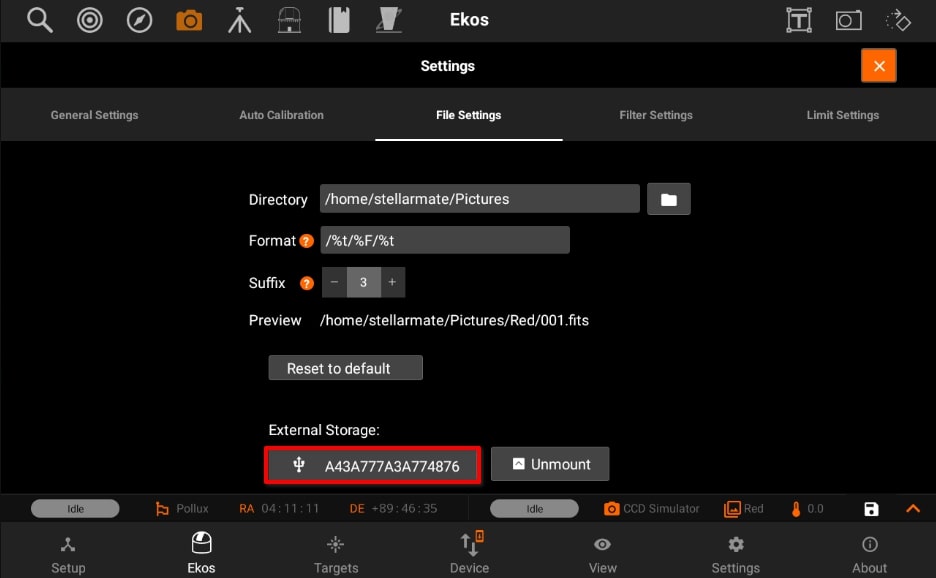936x578 pixels.
Task: Click the RA value 04:11:11
Action: pos(290,509)
